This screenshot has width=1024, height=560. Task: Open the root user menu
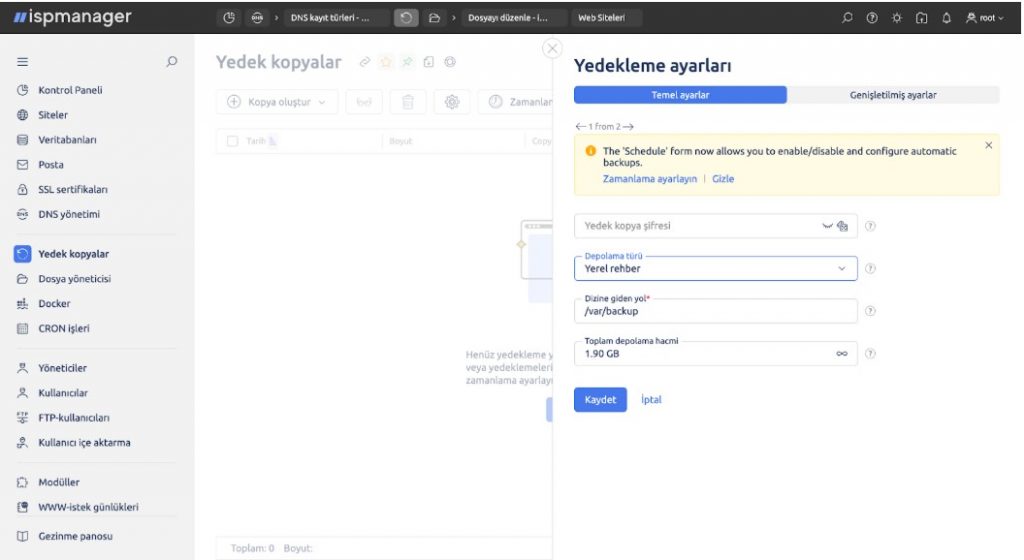[985, 18]
